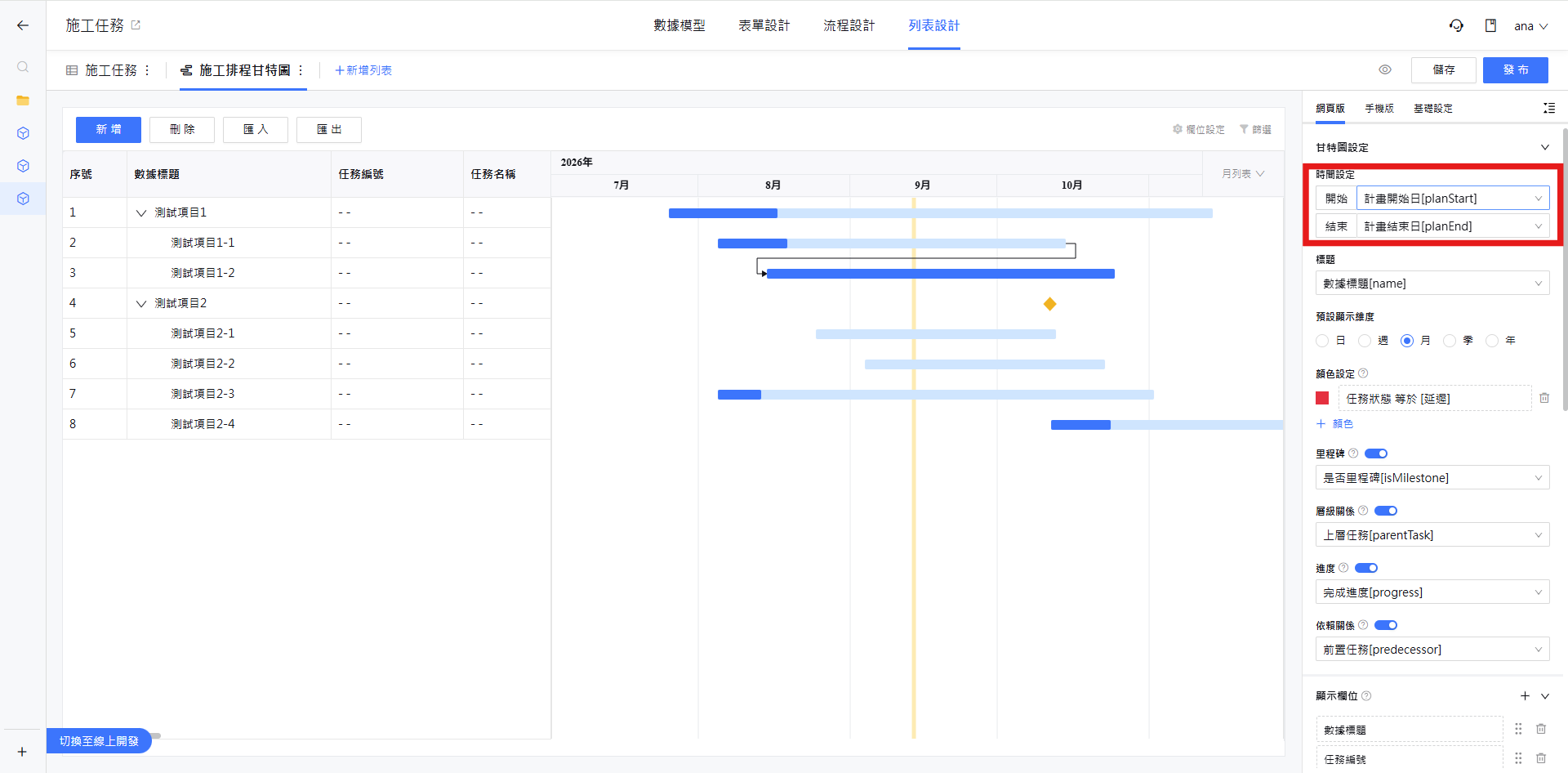Click help icon next to 顏色設定
The width and height of the screenshot is (1568, 773).
pos(1363,373)
